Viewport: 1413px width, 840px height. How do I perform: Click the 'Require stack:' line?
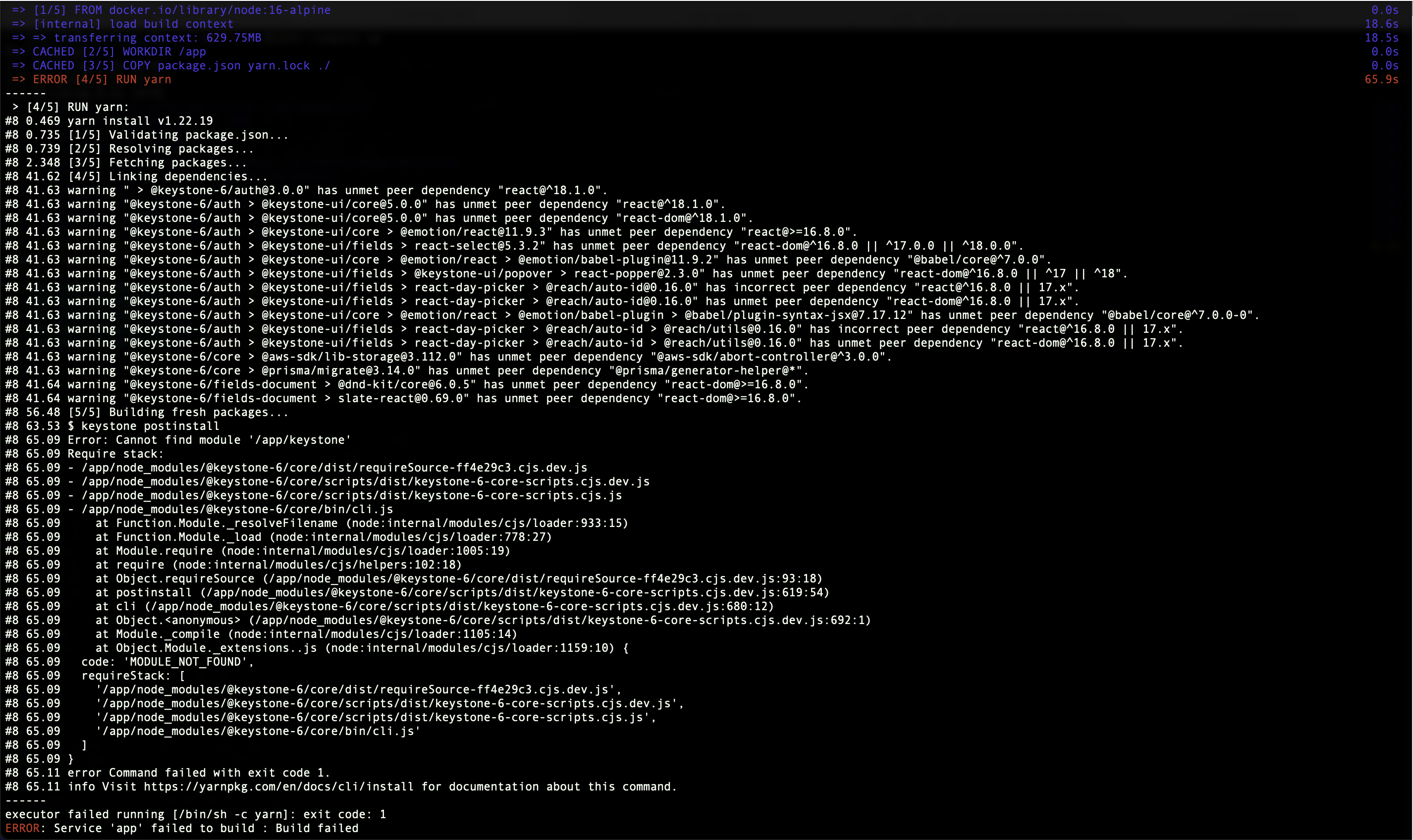coord(85,454)
